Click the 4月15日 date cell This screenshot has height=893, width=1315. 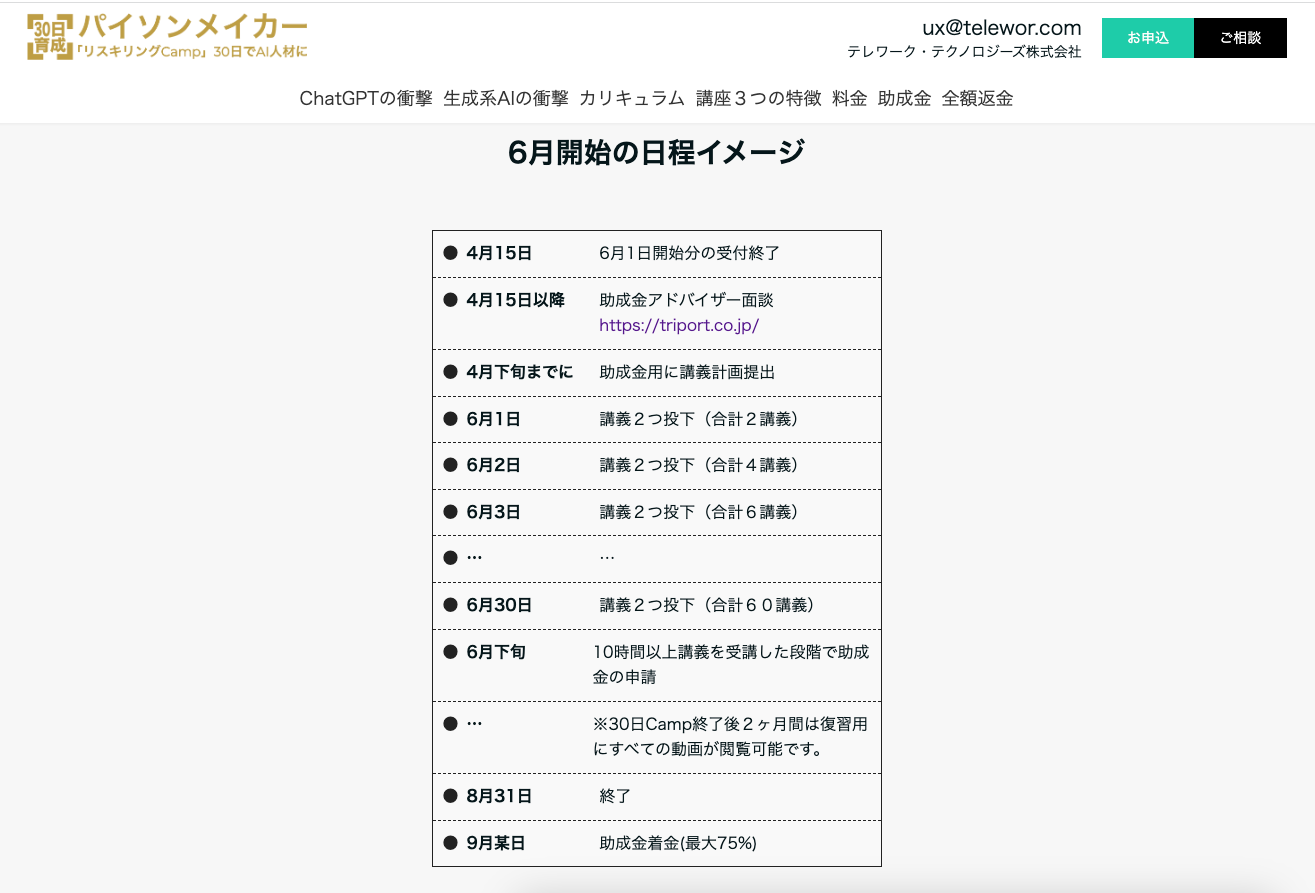coord(499,253)
